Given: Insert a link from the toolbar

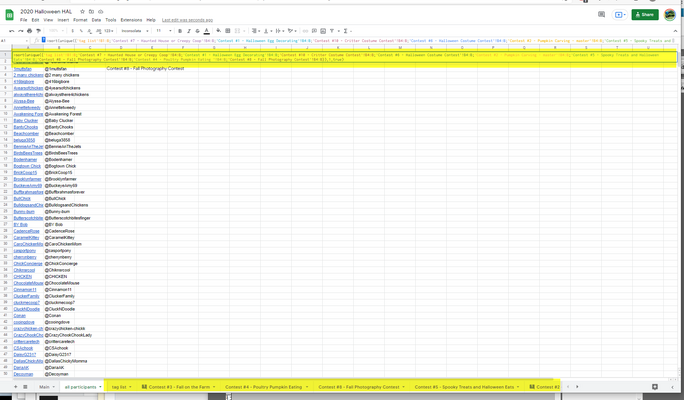Looking at the screenshot, I should (305, 31).
